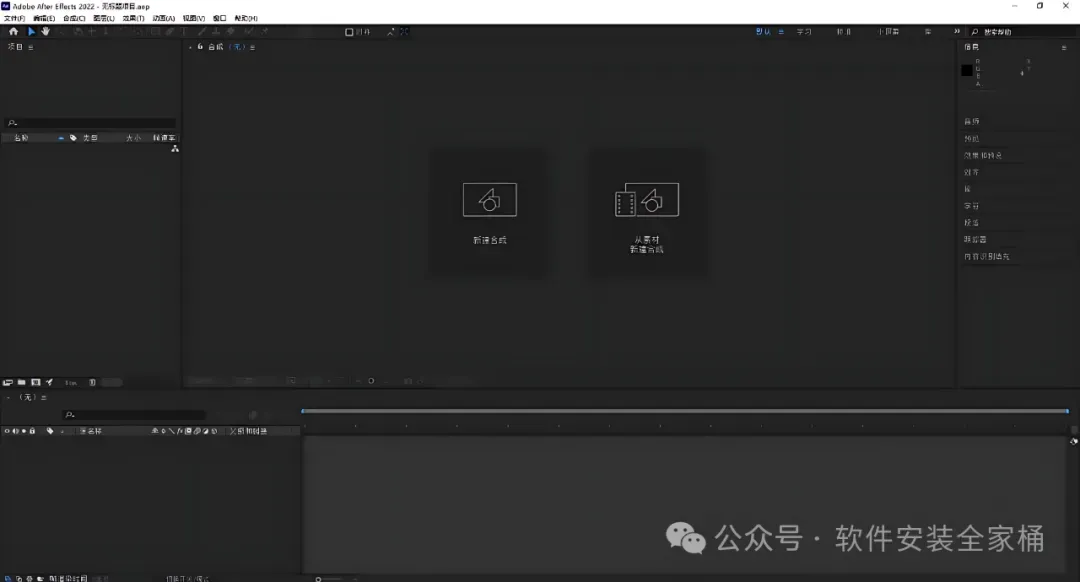Toggle the audio speaker column switch in timeline
The width and height of the screenshot is (1080, 582).
(x=15, y=431)
